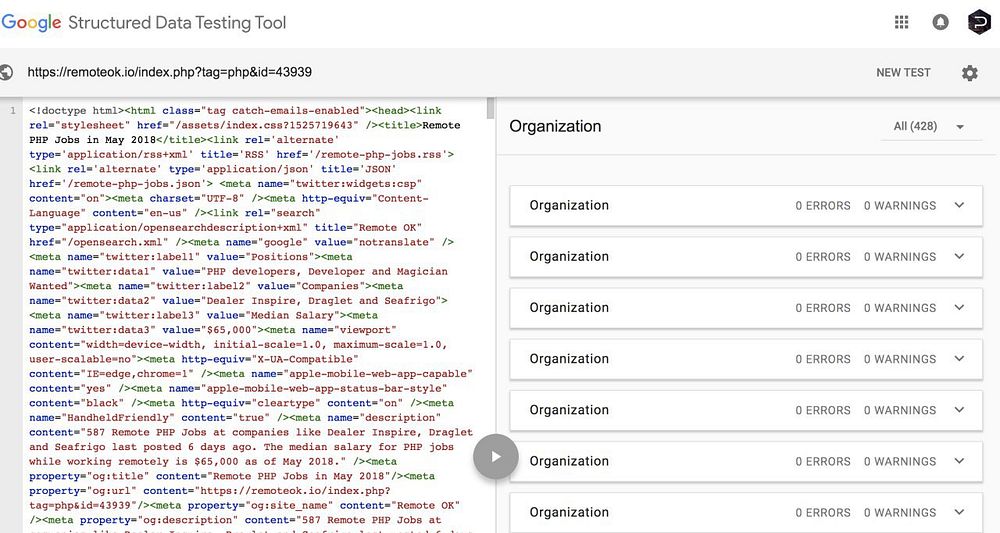Open the All (428) filter dropdown
Screen dimensions: 1000x533
(x=930, y=127)
